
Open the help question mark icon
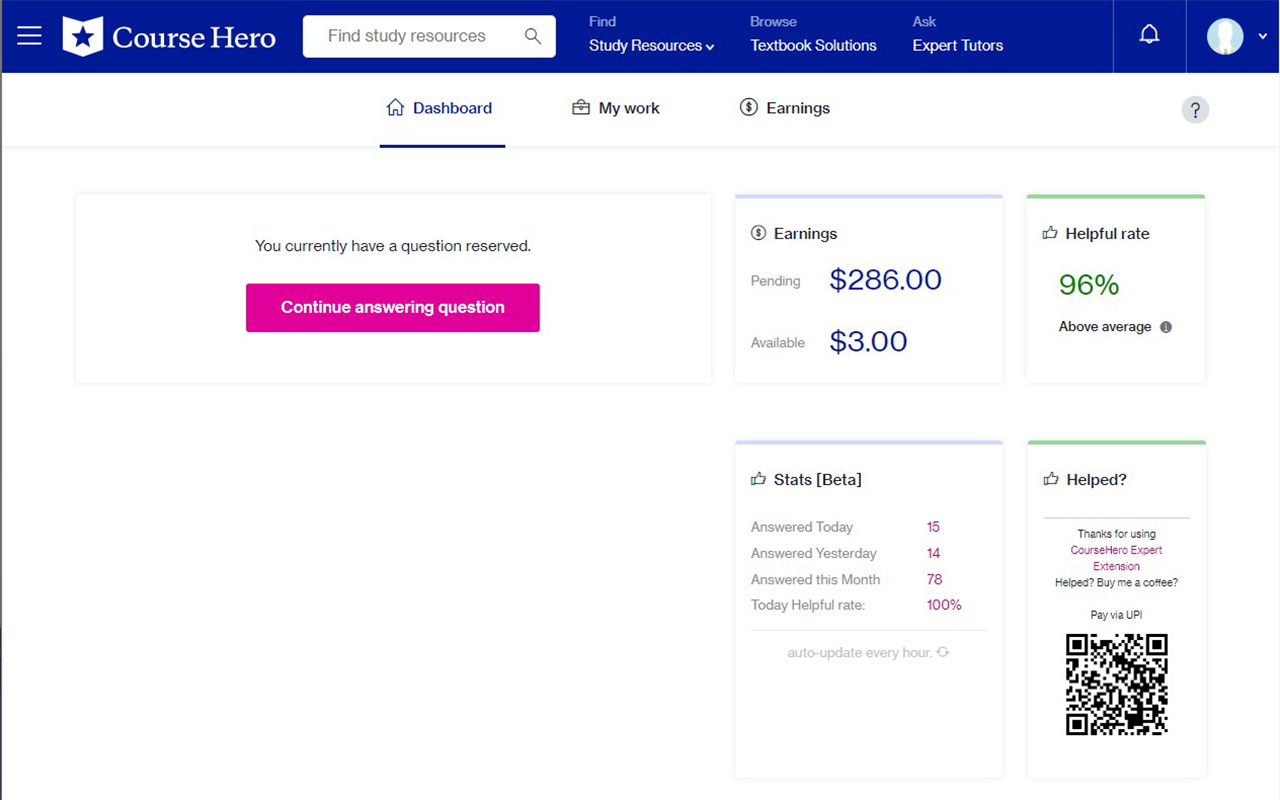pos(1195,109)
